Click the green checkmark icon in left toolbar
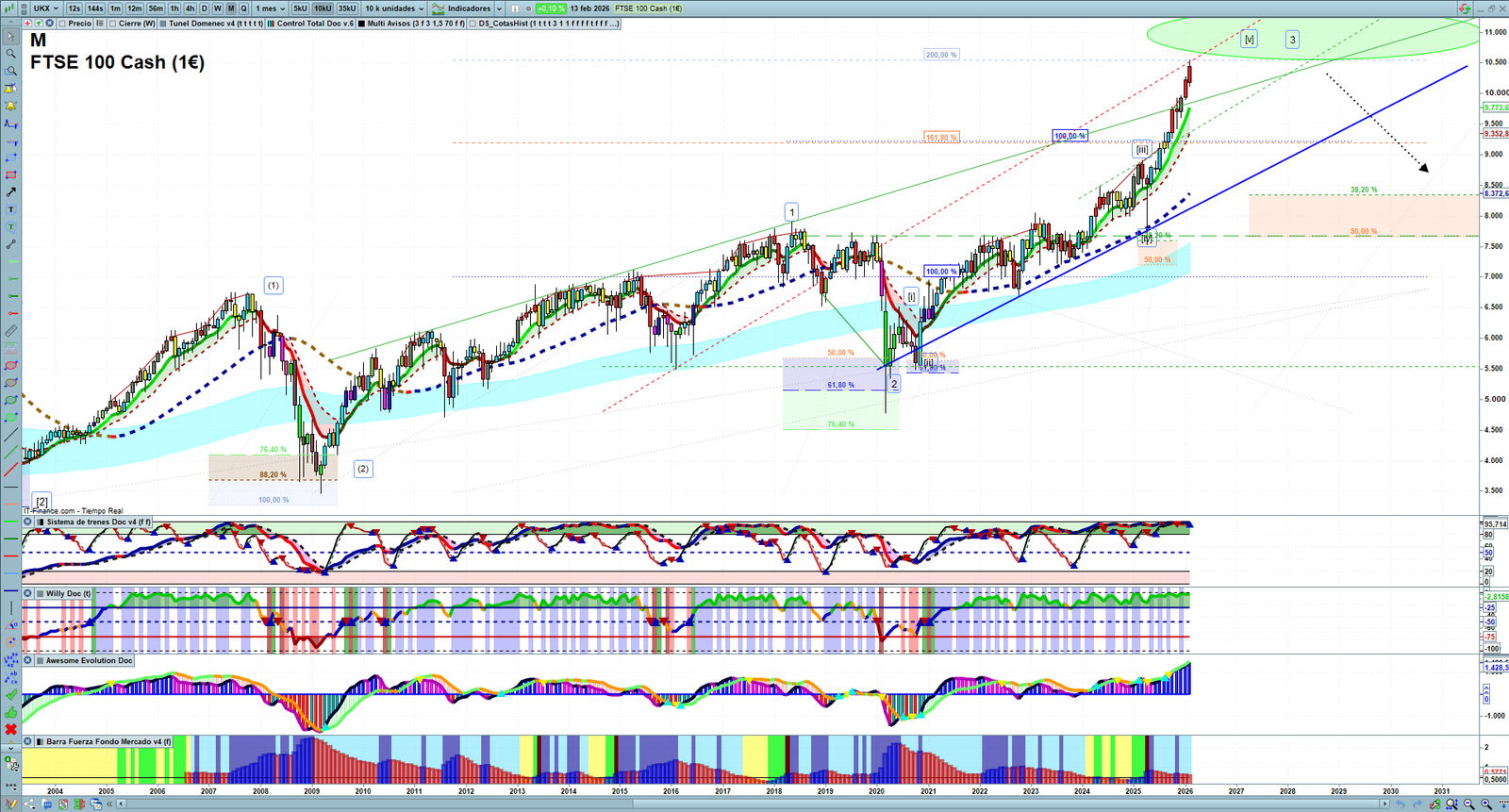This screenshot has width=1509, height=812. 11,695
